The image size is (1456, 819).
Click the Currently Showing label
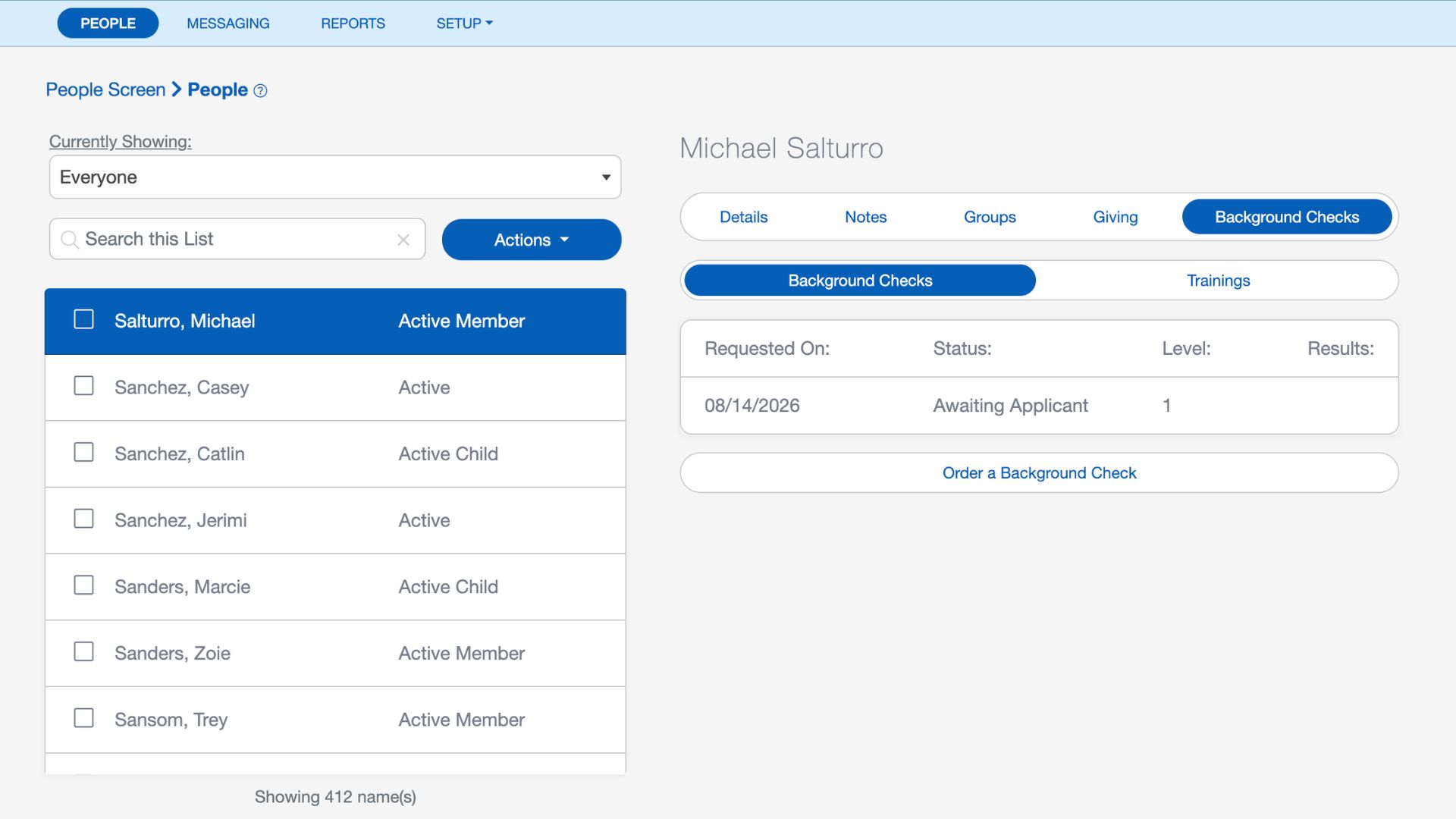tap(120, 142)
